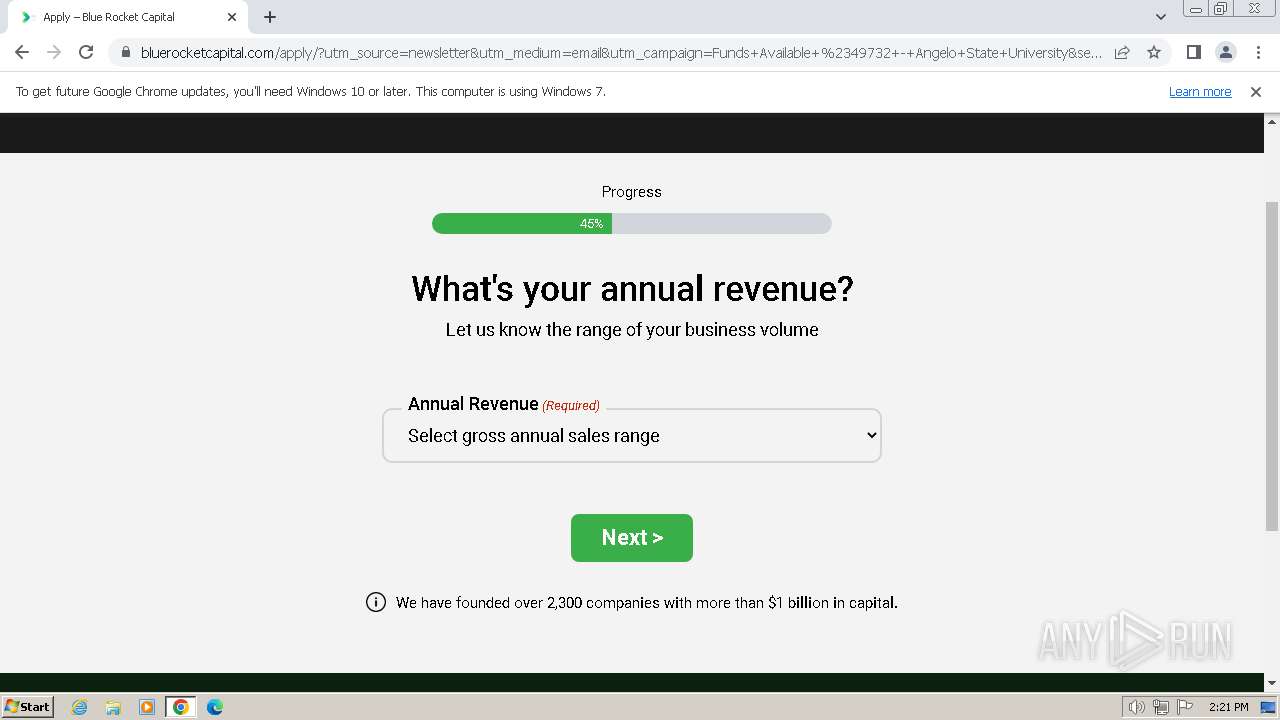
Task: Minimize the Chrome window
Action: click(x=1195, y=9)
